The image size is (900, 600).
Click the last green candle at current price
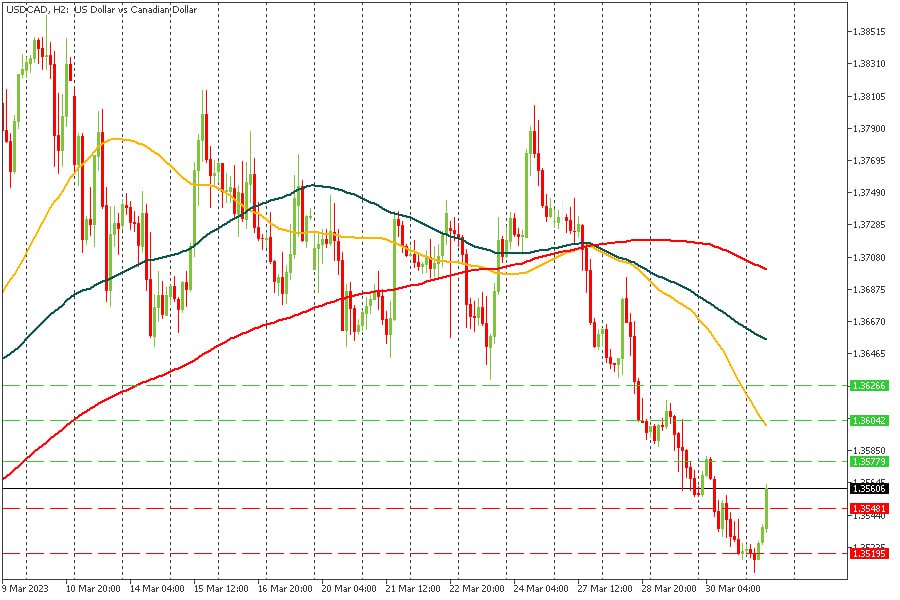767,508
